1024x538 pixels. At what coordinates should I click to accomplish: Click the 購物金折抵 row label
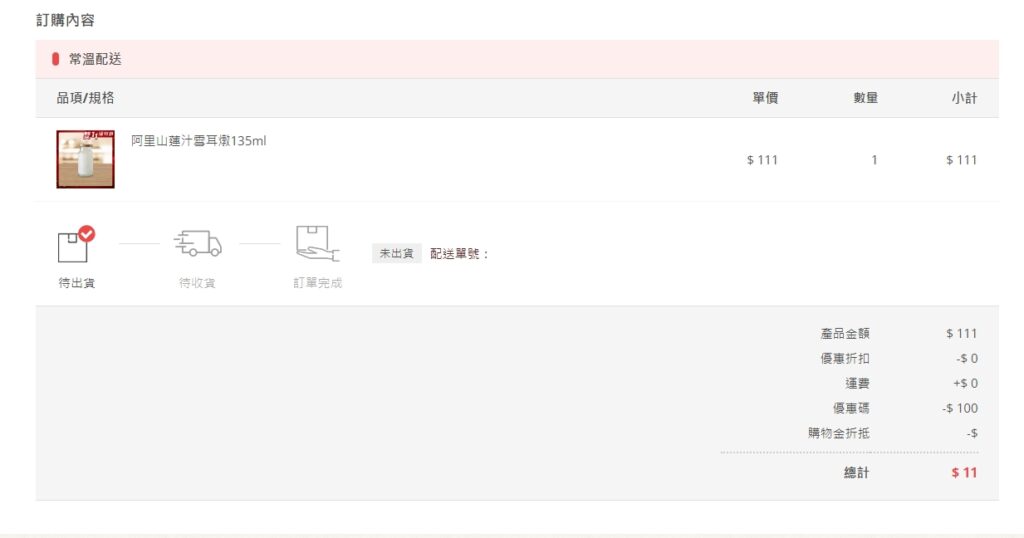tap(839, 433)
